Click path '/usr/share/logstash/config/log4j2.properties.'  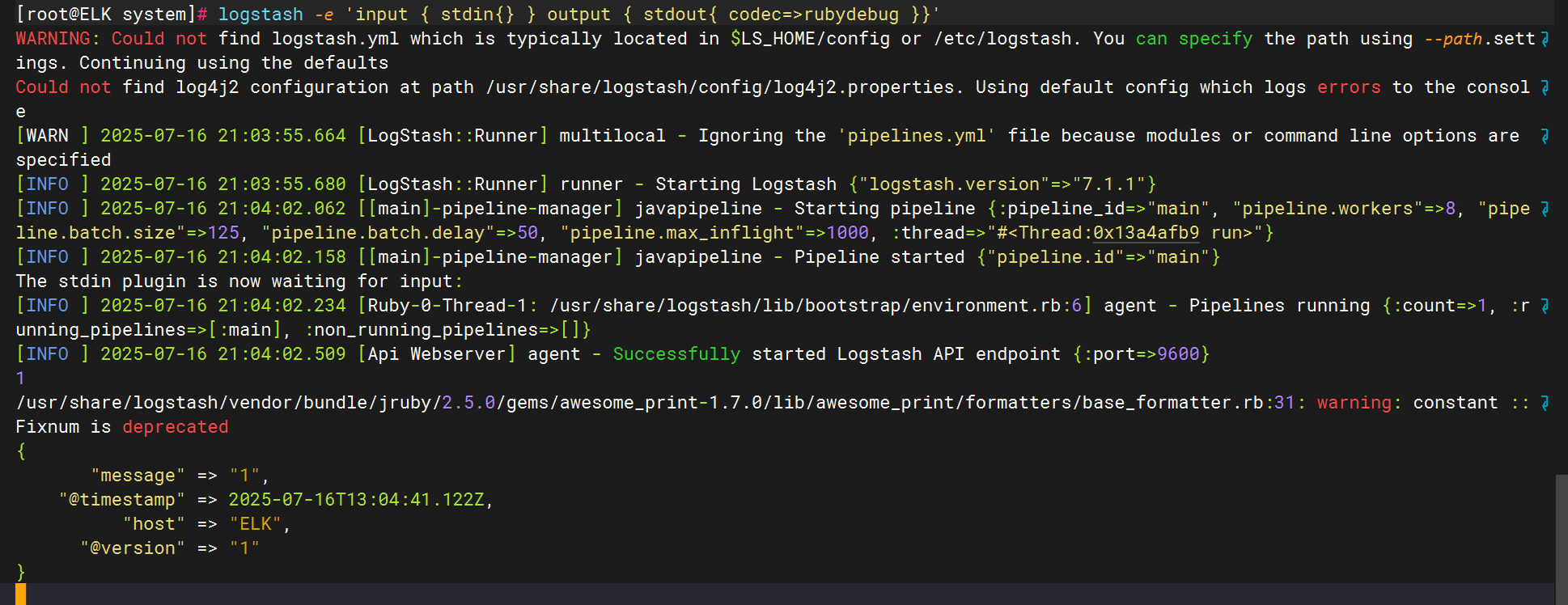point(725,87)
